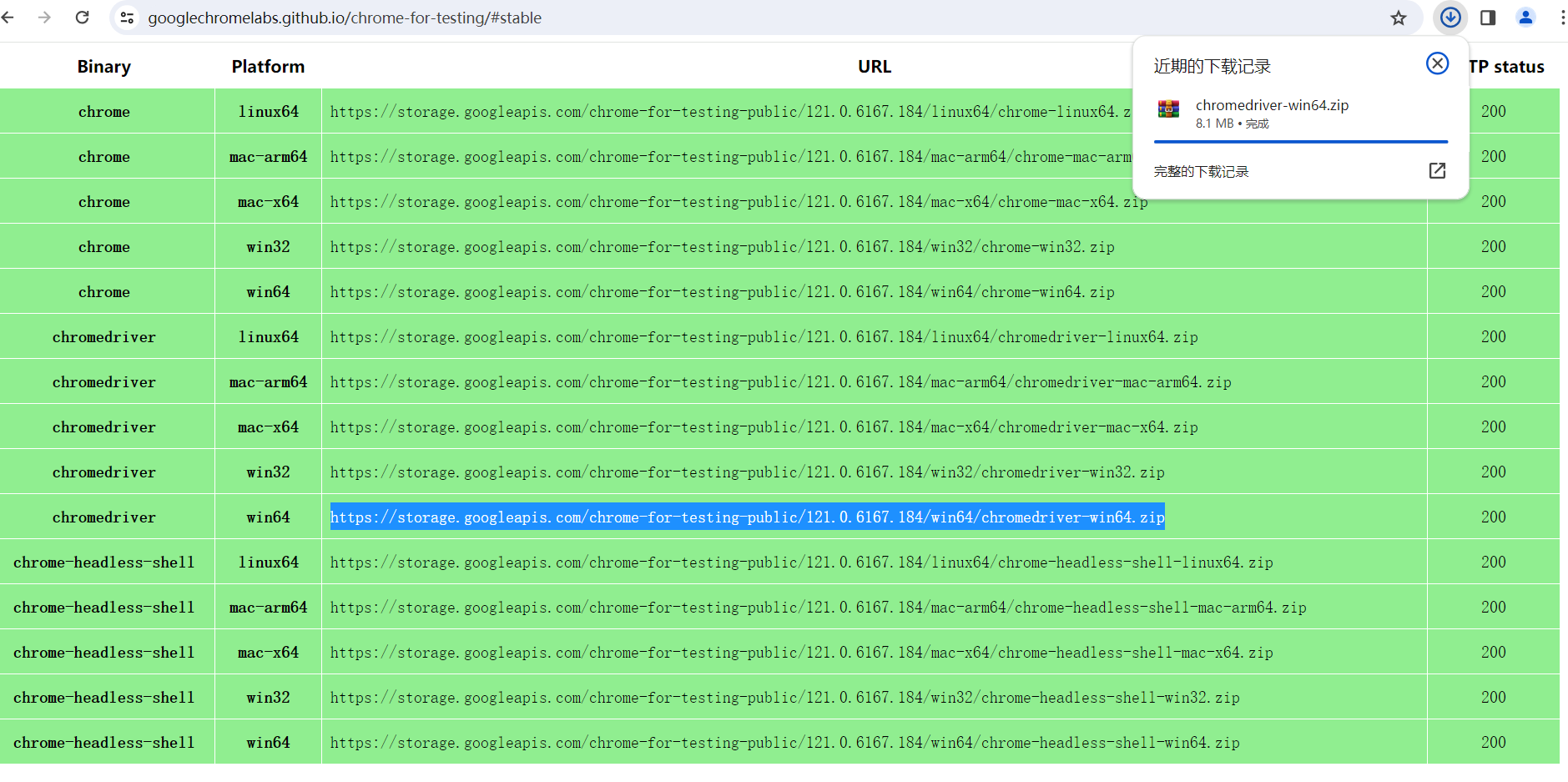
Task: Click the full download history label
Action: coord(1201,172)
